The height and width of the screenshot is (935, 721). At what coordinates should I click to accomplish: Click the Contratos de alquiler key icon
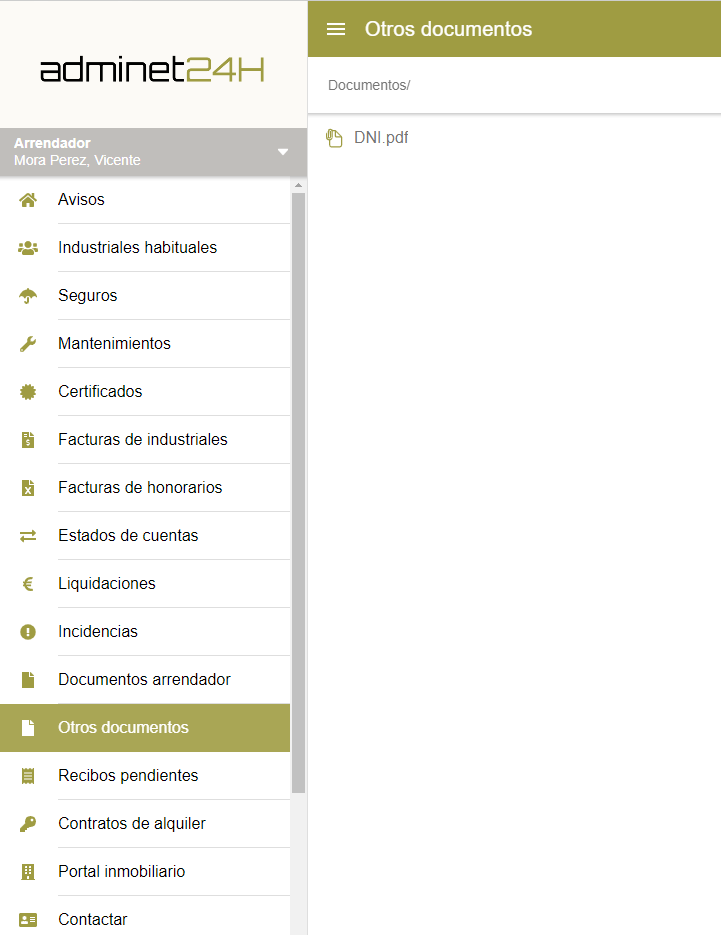click(28, 823)
